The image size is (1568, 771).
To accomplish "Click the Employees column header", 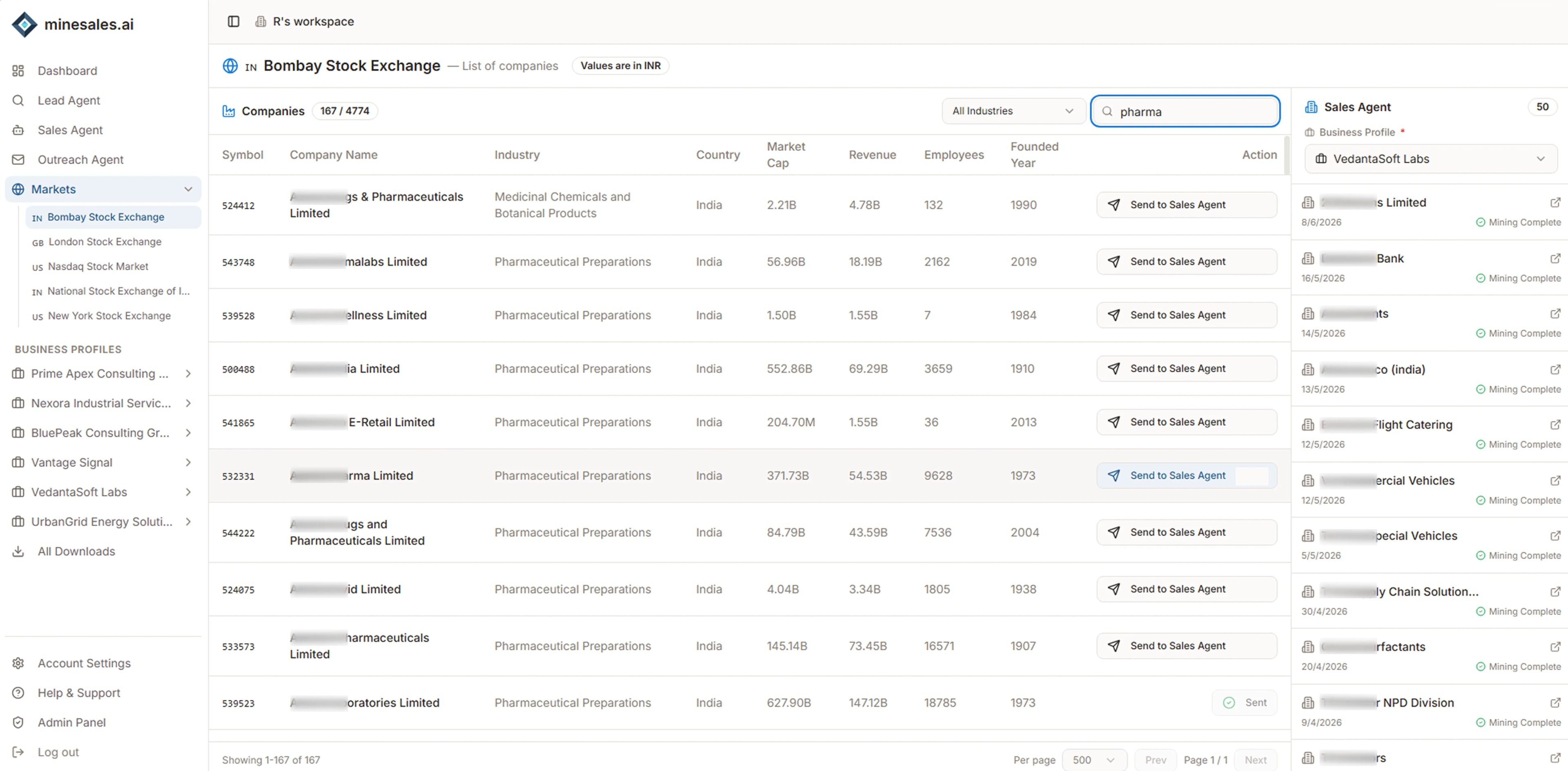I will click(953, 154).
